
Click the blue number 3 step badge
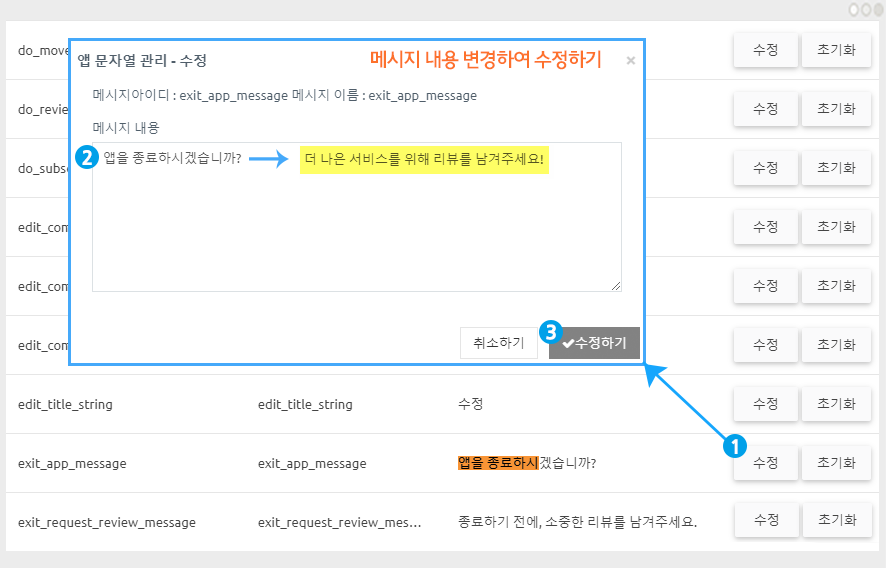pyautogui.click(x=550, y=331)
